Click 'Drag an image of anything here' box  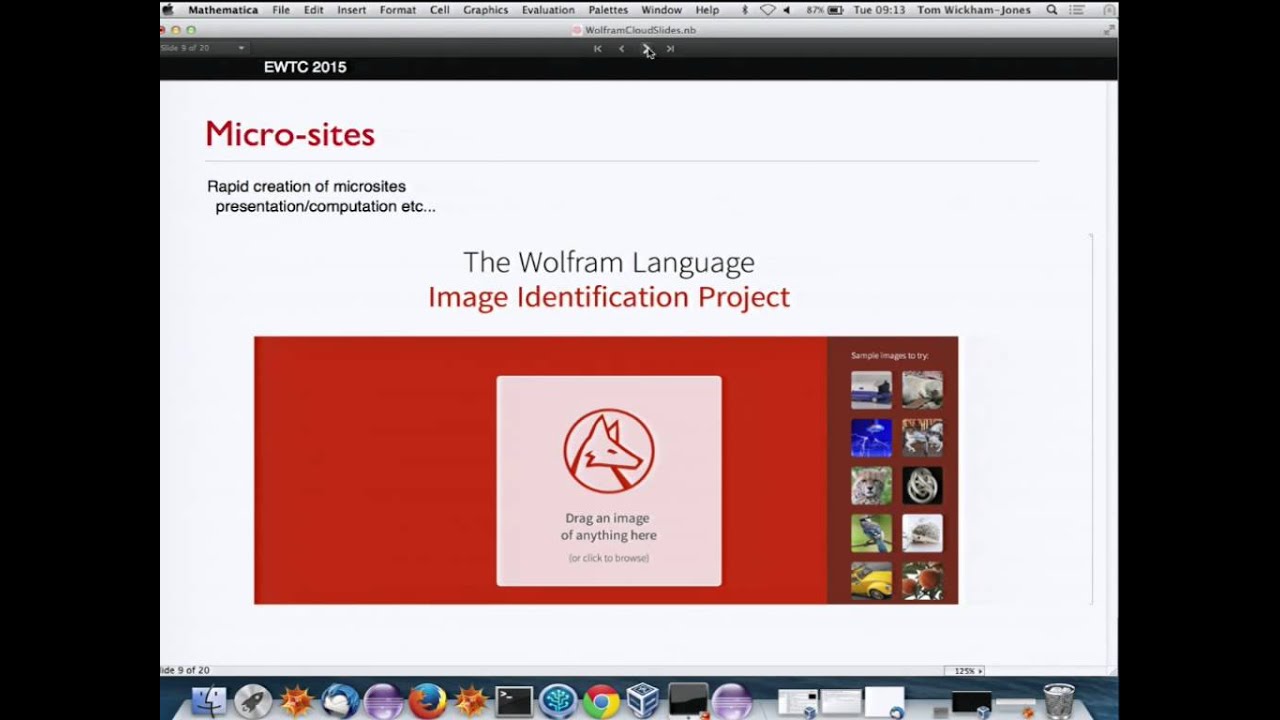click(609, 481)
